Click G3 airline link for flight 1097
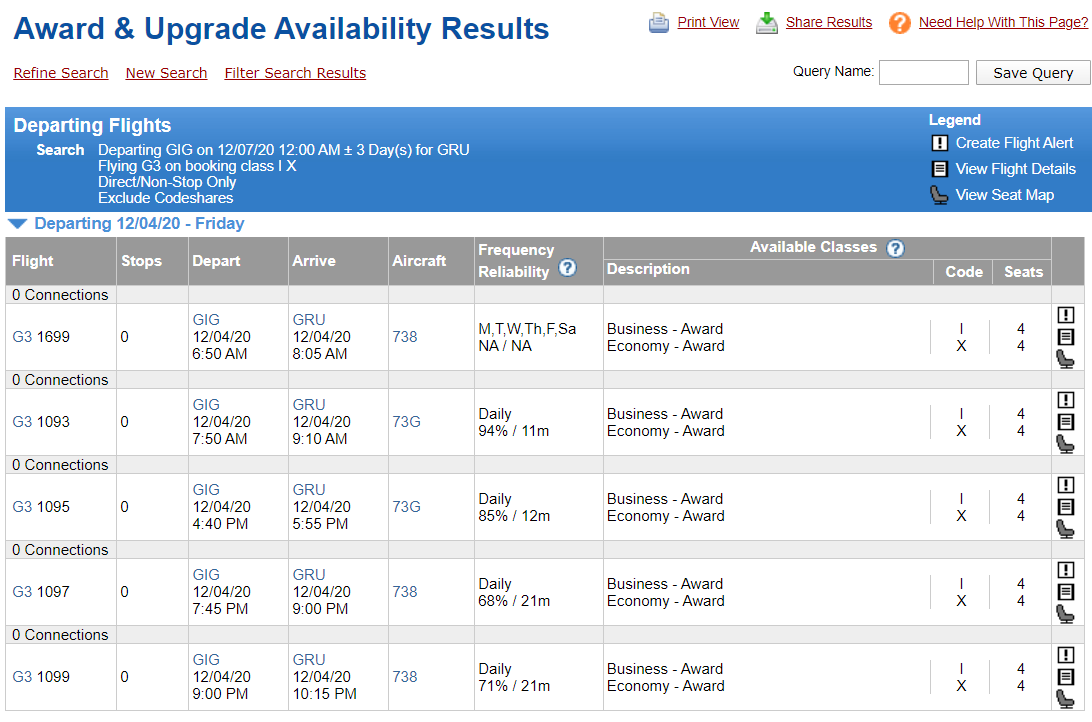Image resolution: width=1092 pixels, height=722 pixels. (22, 592)
